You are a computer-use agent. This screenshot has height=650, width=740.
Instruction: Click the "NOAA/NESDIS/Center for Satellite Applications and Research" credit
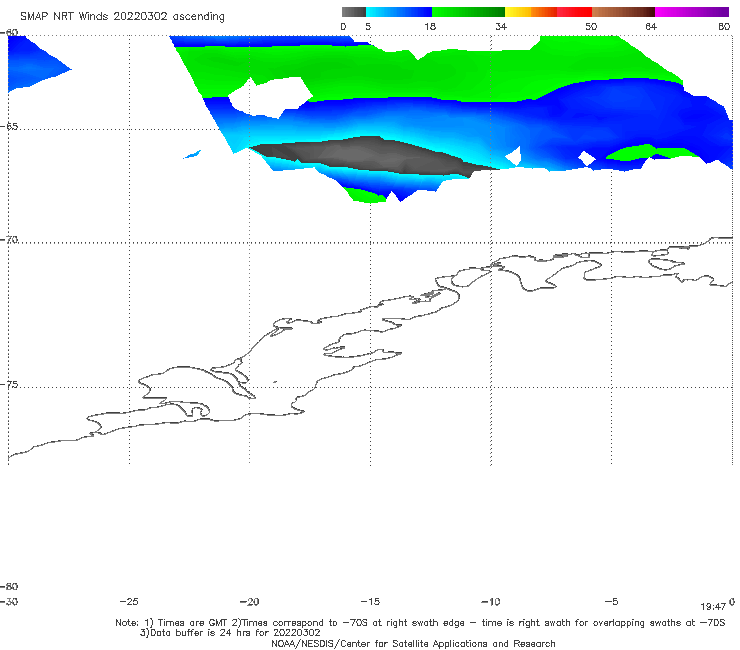pos(413,643)
